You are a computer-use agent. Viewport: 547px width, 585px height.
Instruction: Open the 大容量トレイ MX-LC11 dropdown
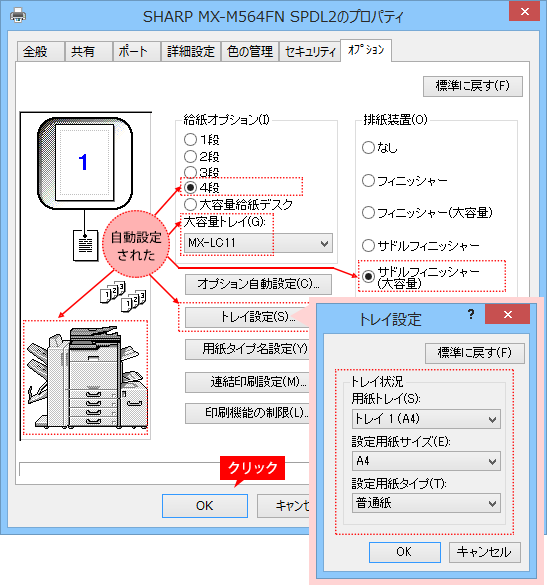click(x=258, y=243)
